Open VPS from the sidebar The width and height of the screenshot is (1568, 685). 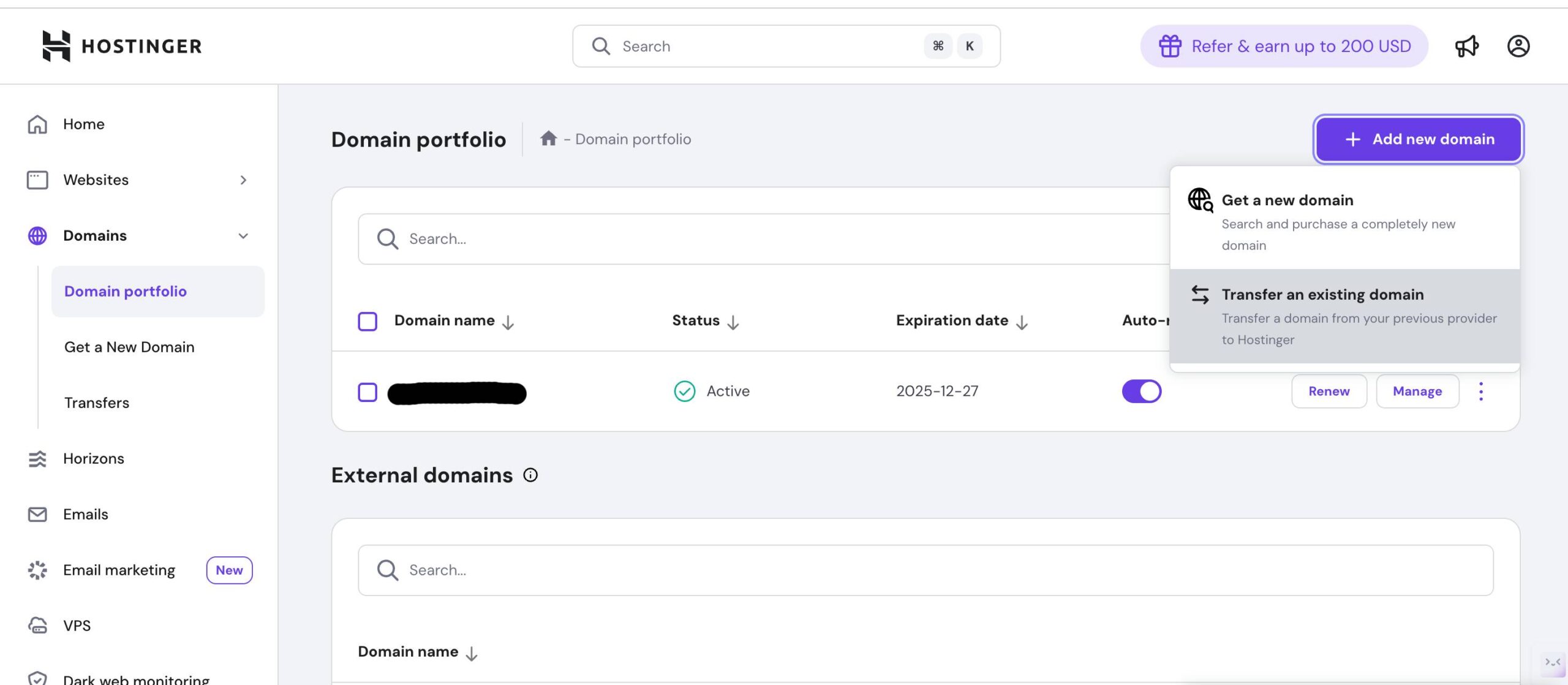[x=77, y=626]
